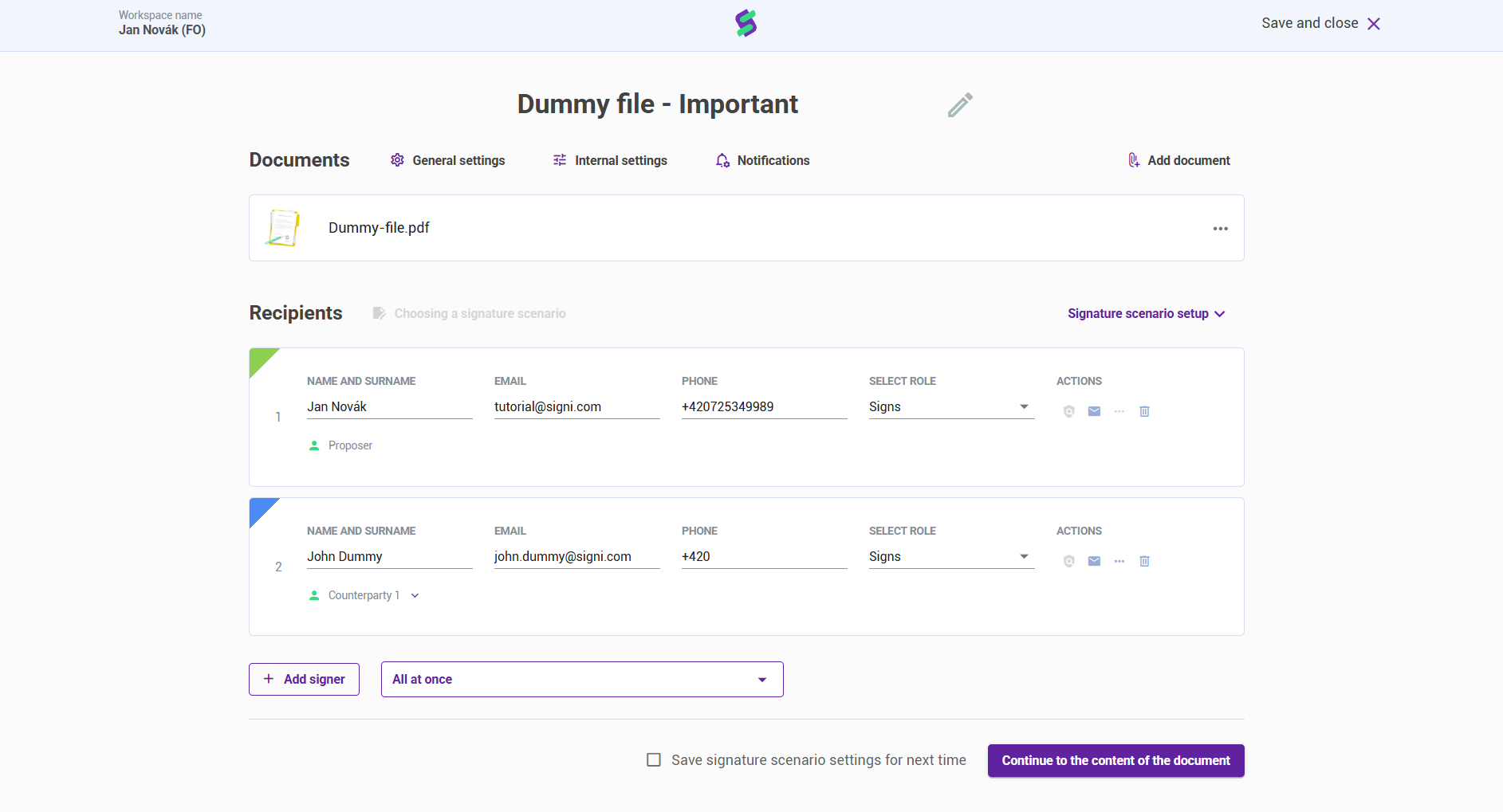This screenshot has height=812, width=1503.
Task: Click the shield verification icon for Jan Novák
Action: (x=1069, y=411)
